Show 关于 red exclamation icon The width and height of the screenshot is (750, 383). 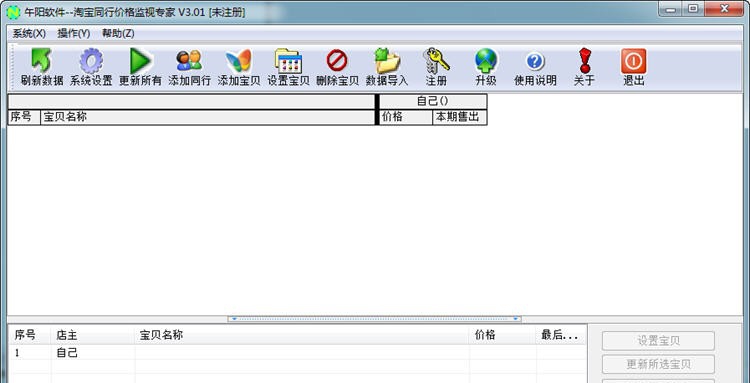584,61
